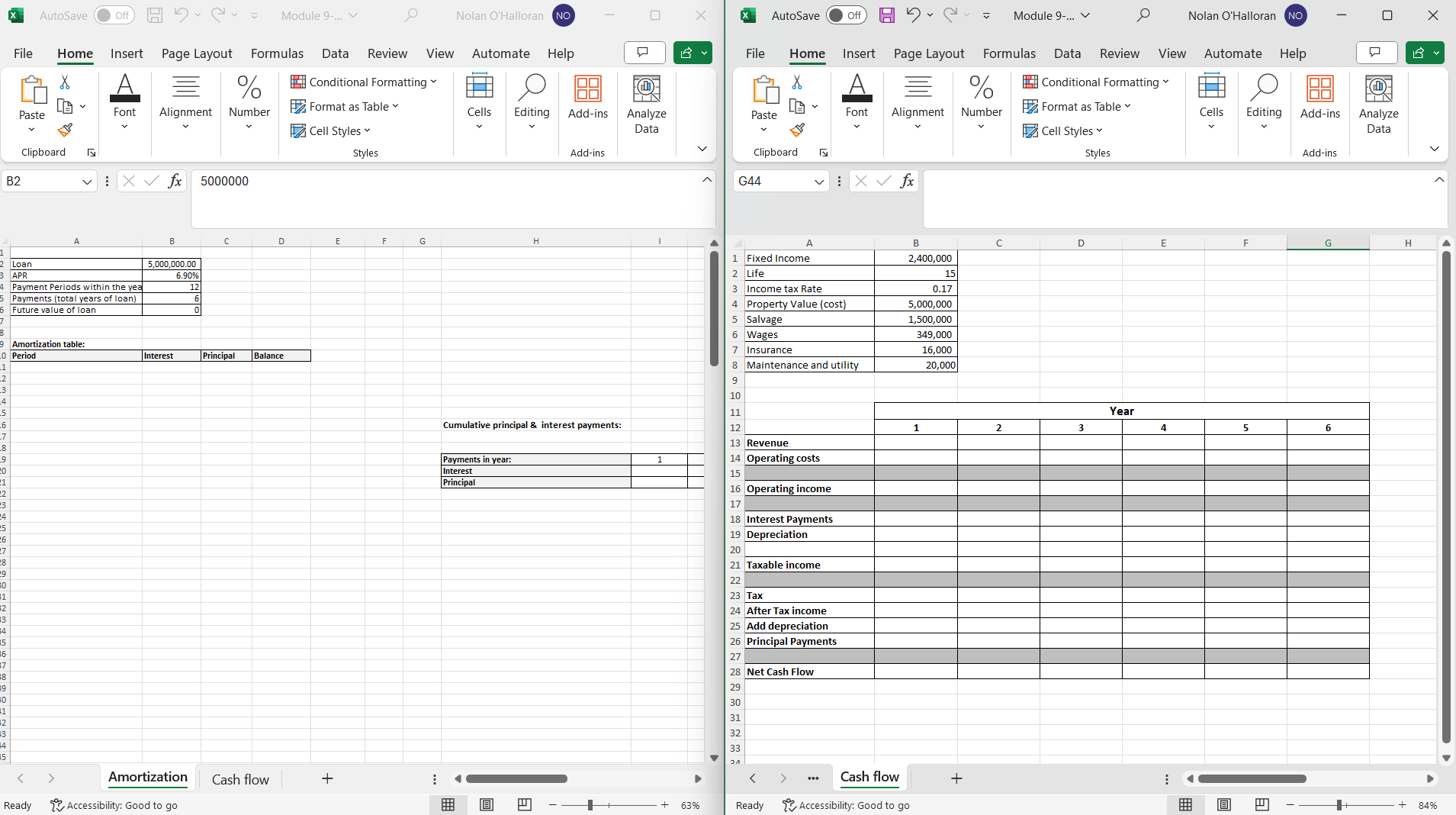Open Number format group in left window
The height and width of the screenshot is (815, 1456).
tap(249, 102)
